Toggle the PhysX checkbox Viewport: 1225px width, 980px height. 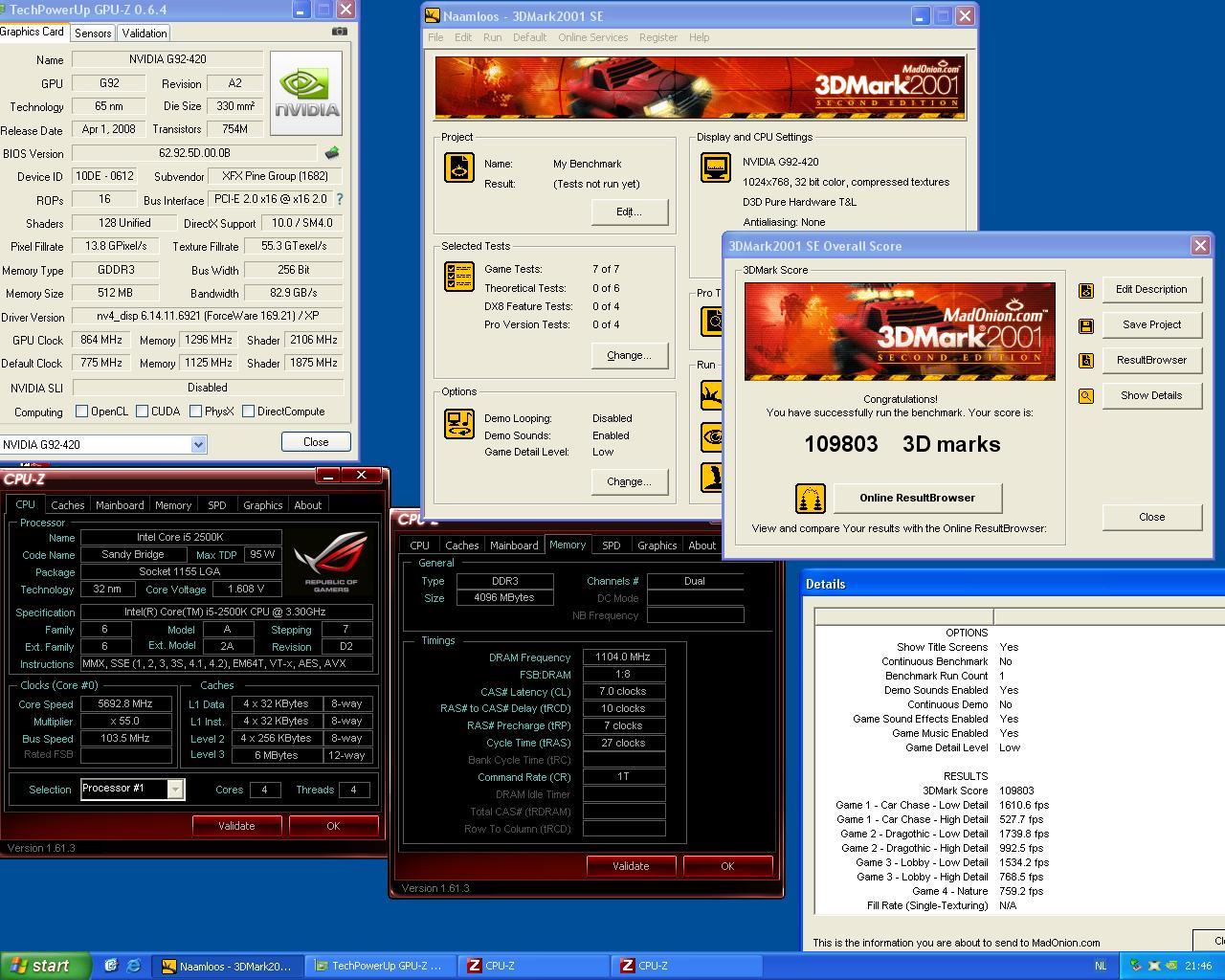[x=195, y=412]
